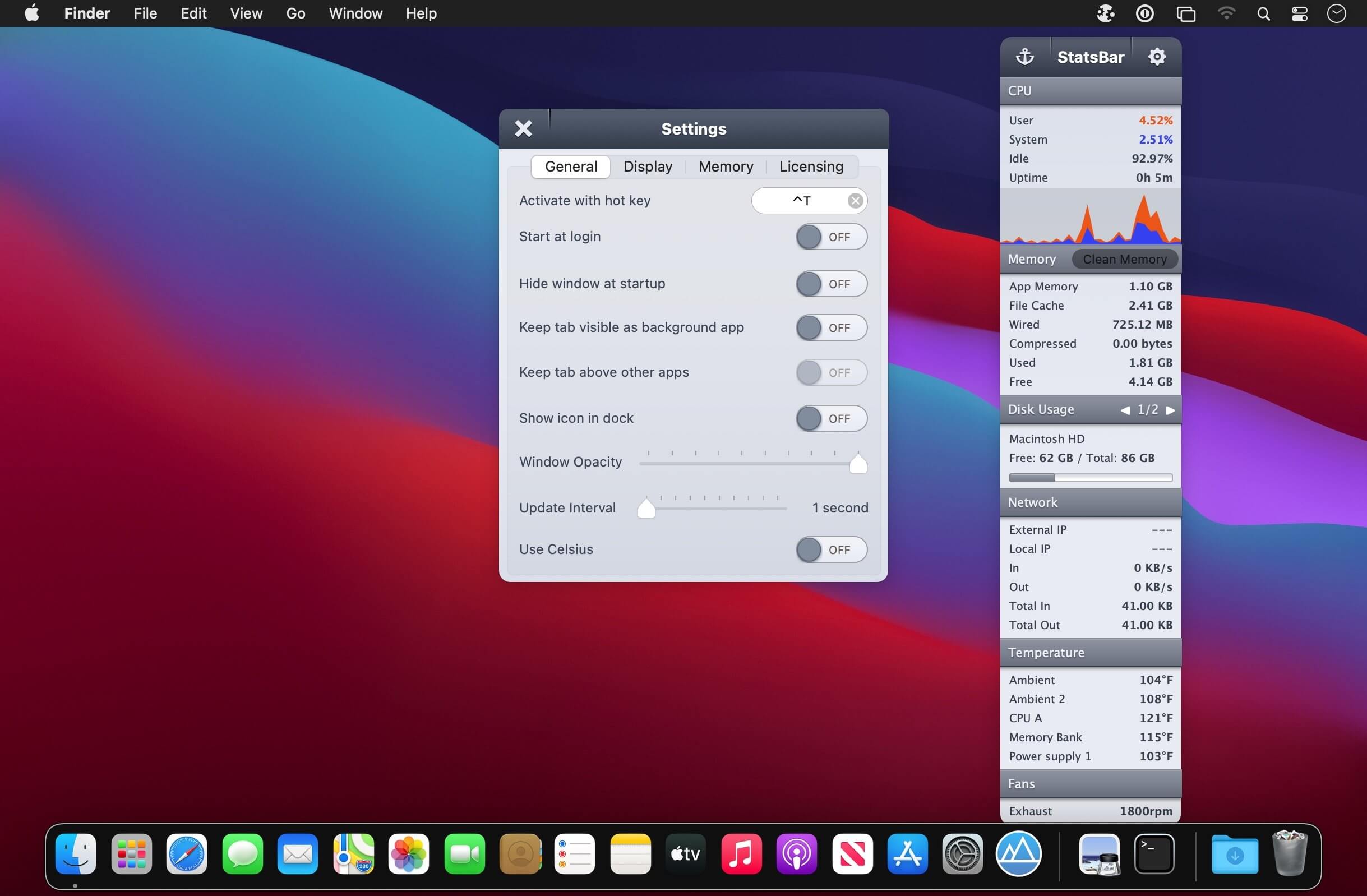This screenshot has width=1367, height=896.
Task: Open Spotlight search magnifier icon
Action: pos(1263,14)
